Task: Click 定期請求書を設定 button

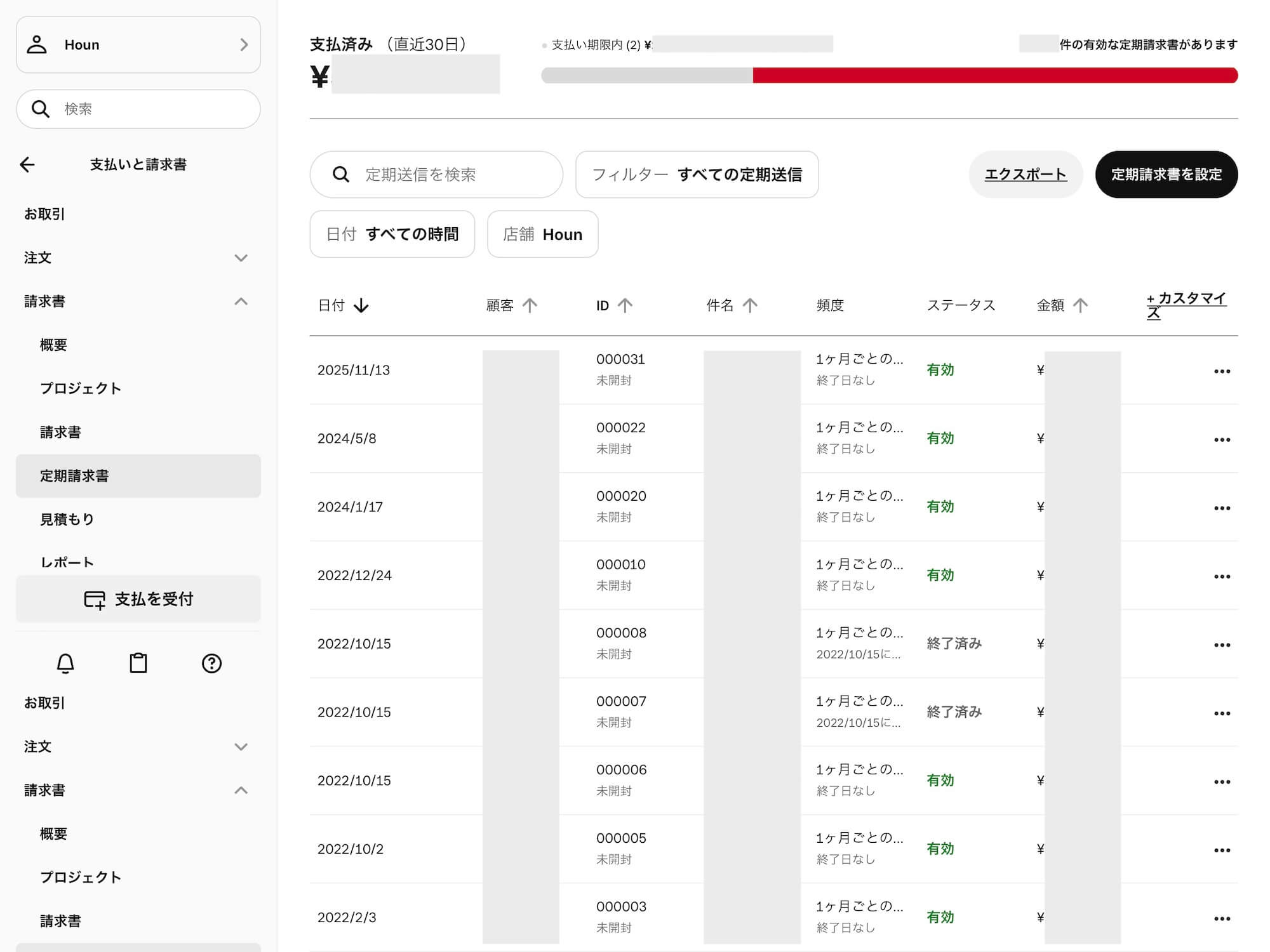Action: click(x=1166, y=175)
